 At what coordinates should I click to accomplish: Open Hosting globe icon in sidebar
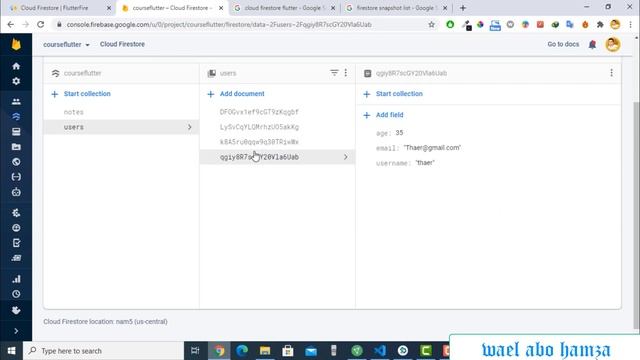click(x=16, y=162)
